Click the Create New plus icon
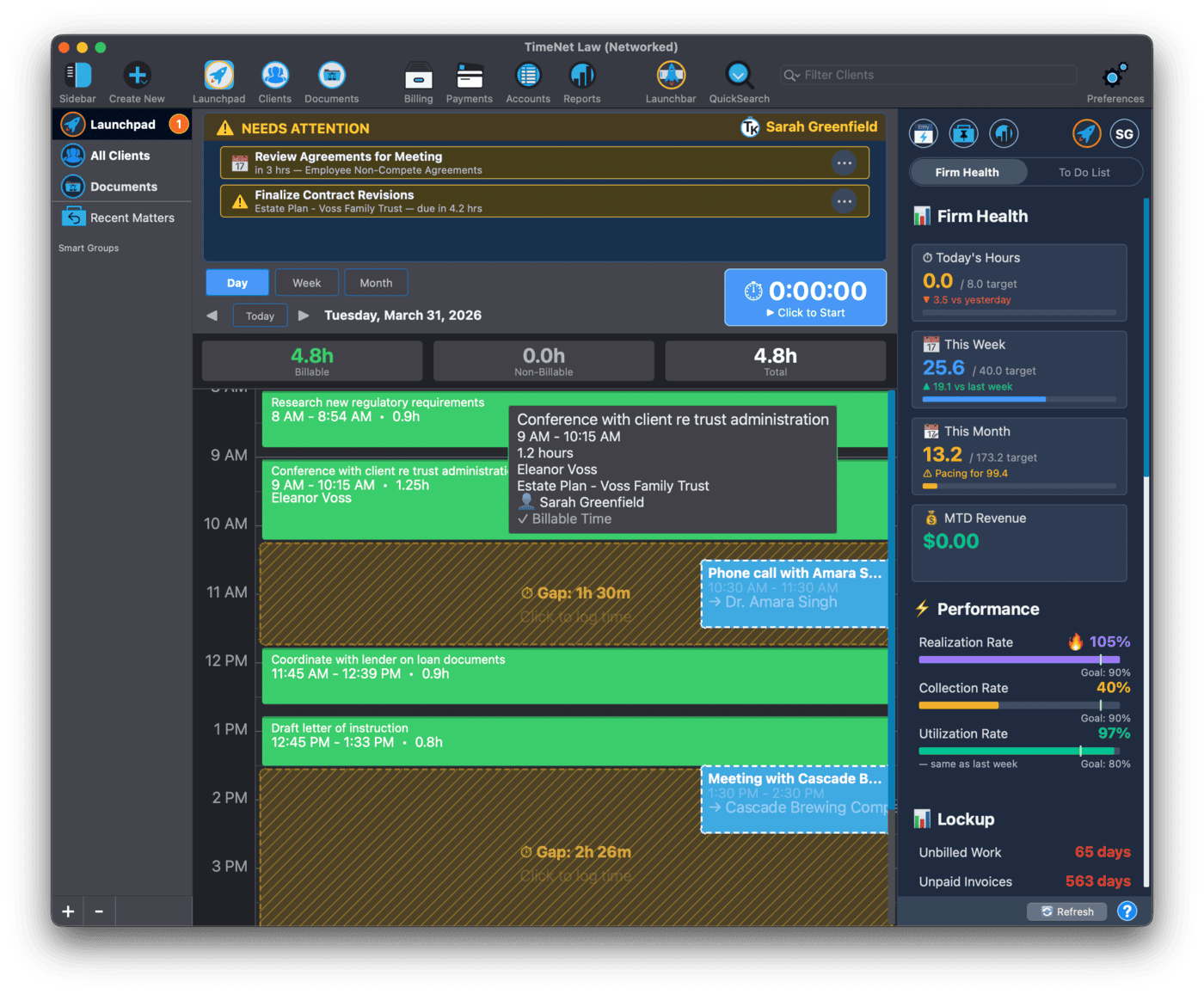Screen dimensions: 1204x994 coord(137,76)
